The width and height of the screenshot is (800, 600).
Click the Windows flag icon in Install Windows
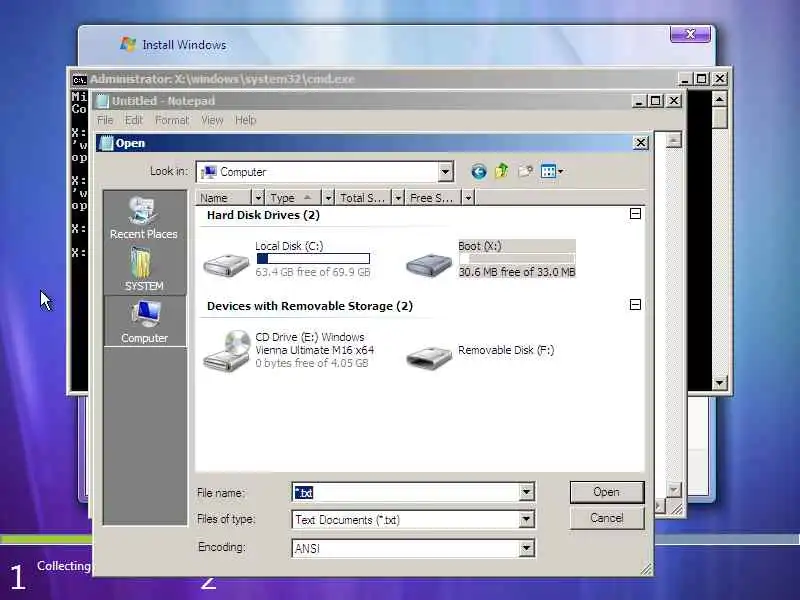128,44
